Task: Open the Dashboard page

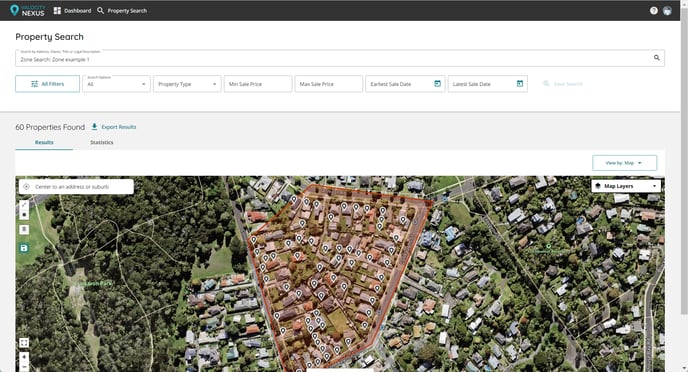Action: point(72,11)
